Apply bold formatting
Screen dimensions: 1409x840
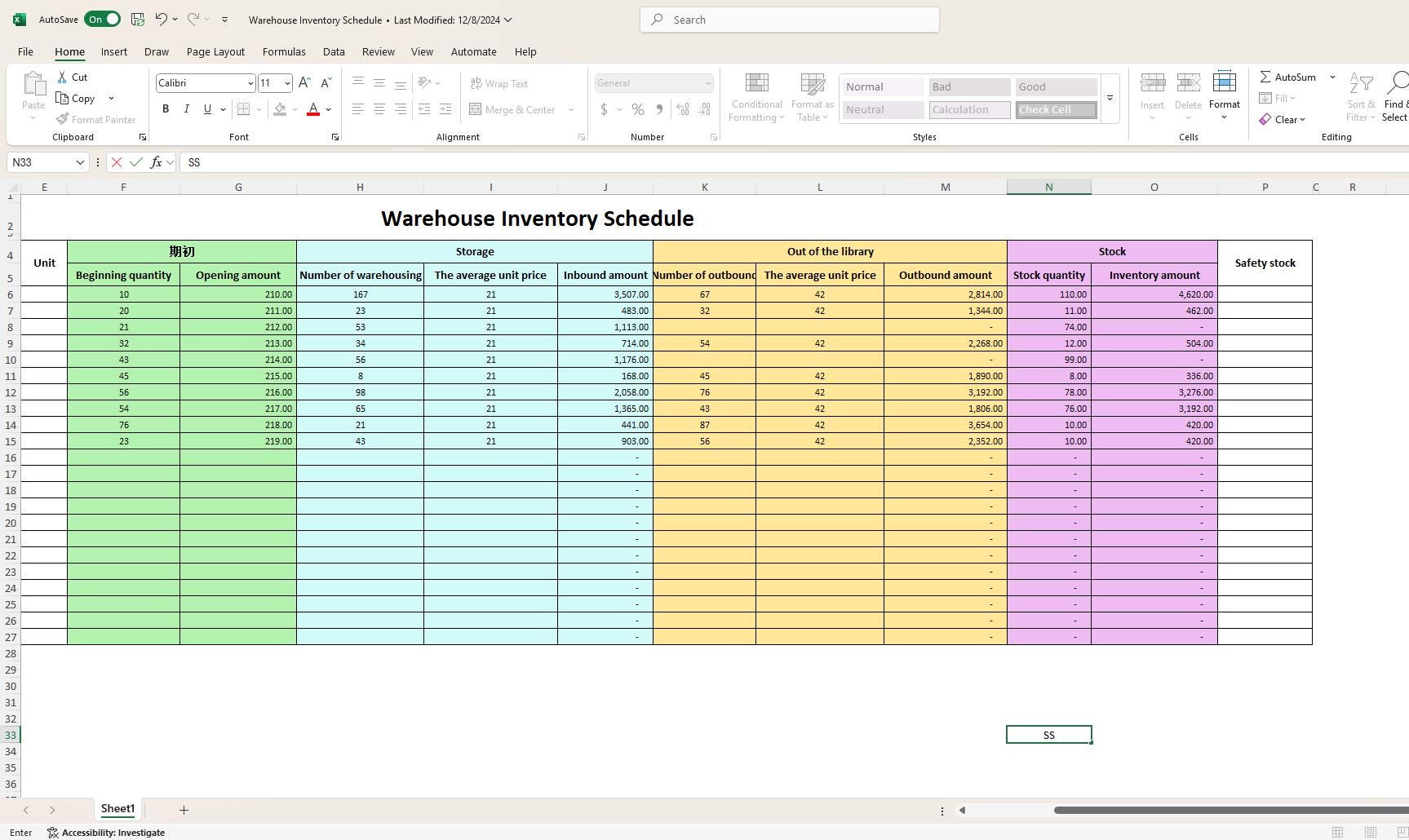[165, 108]
